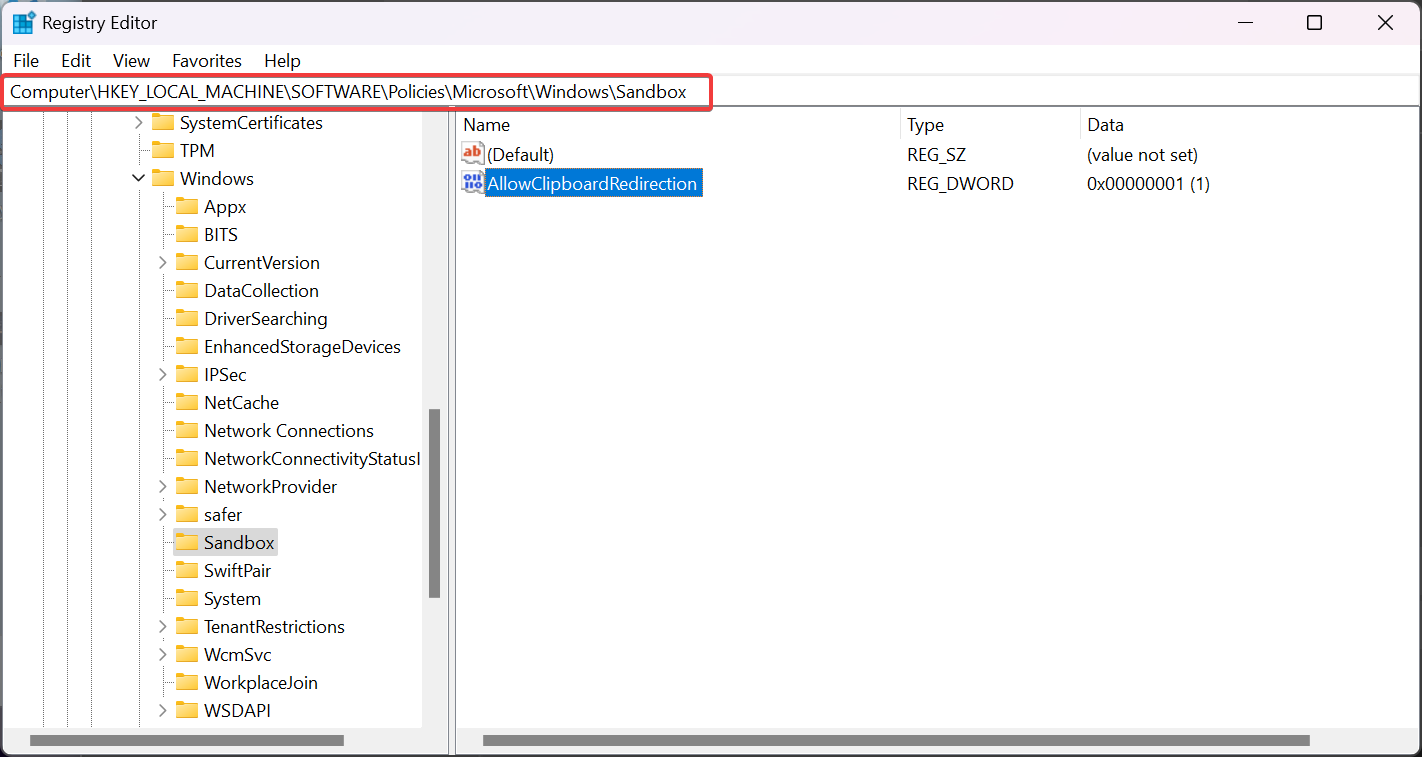Collapse the Windows key
This screenshot has width=1422, height=757.
point(139,179)
